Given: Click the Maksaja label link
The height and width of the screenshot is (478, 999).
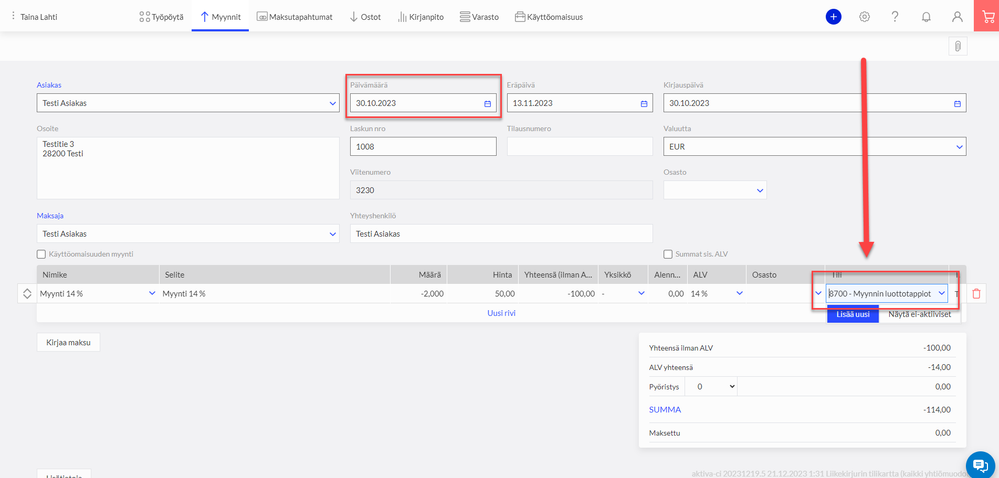Looking at the screenshot, I should [x=49, y=215].
